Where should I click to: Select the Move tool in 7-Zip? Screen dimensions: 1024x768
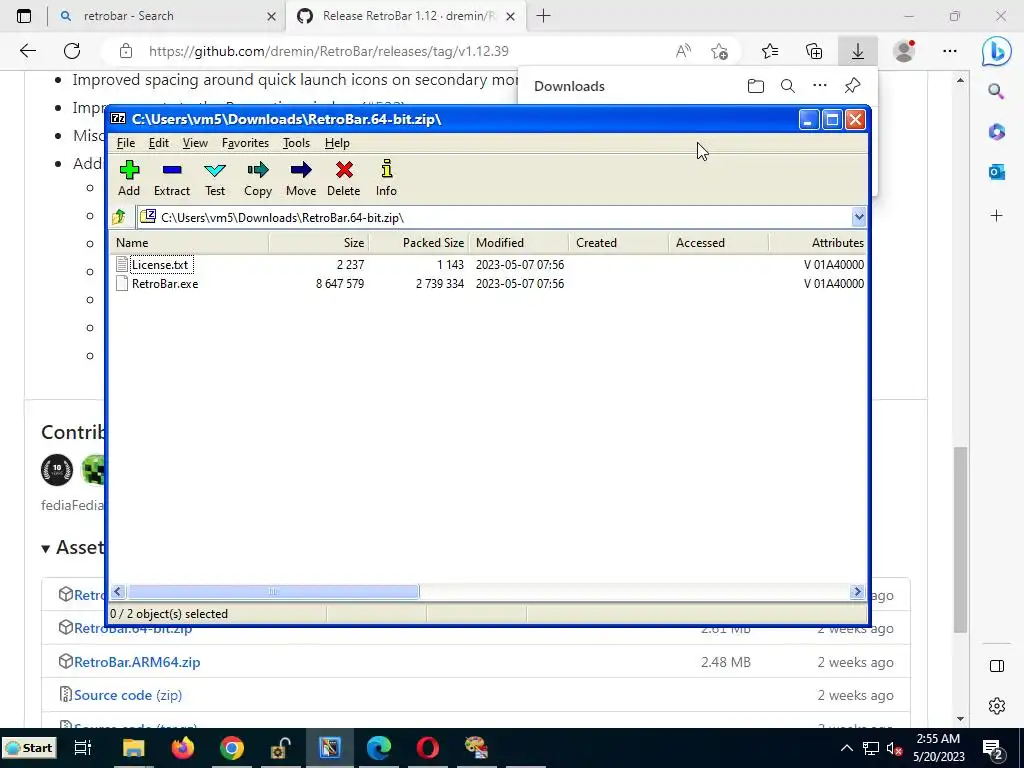pyautogui.click(x=301, y=178)
